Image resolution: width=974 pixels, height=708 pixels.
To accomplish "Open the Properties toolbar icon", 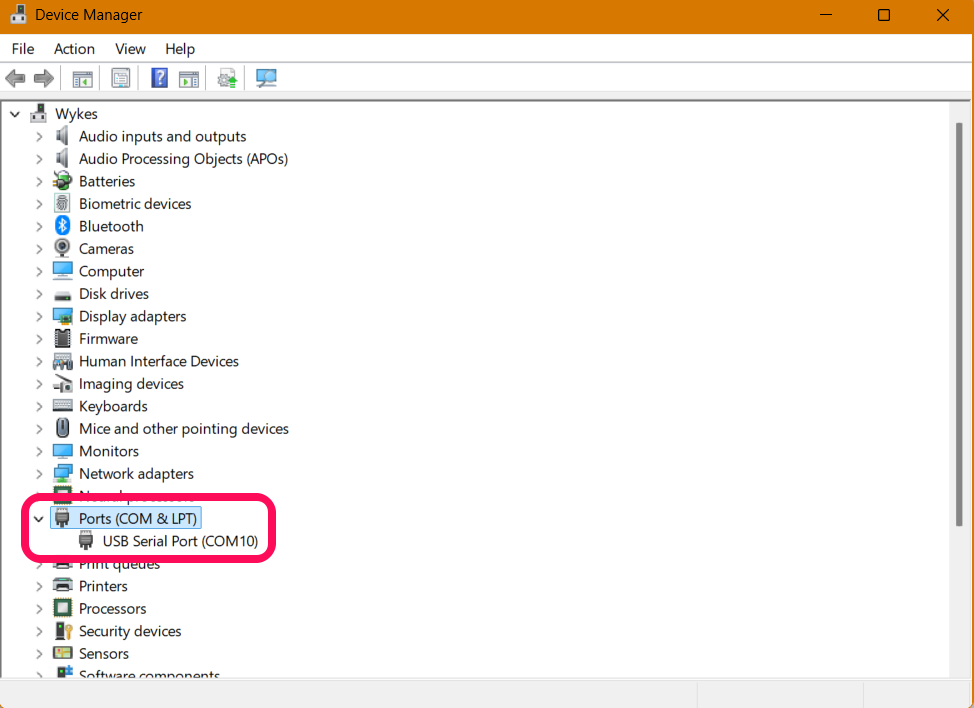I will [121, 78].
